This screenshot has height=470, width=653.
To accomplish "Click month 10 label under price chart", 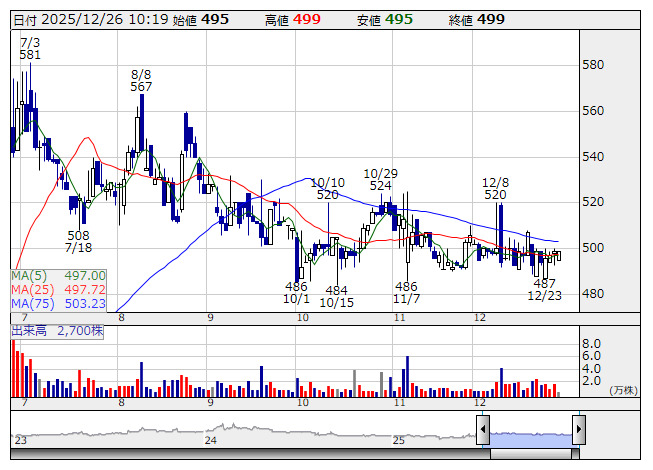I will click(303, 318).
